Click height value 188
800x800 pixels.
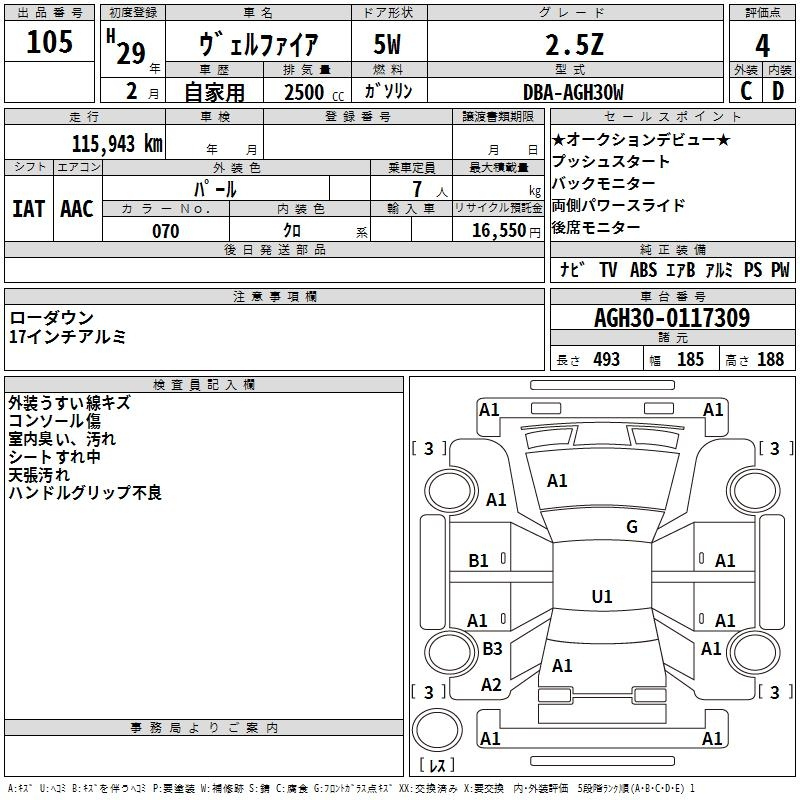[x=770, y=360]
